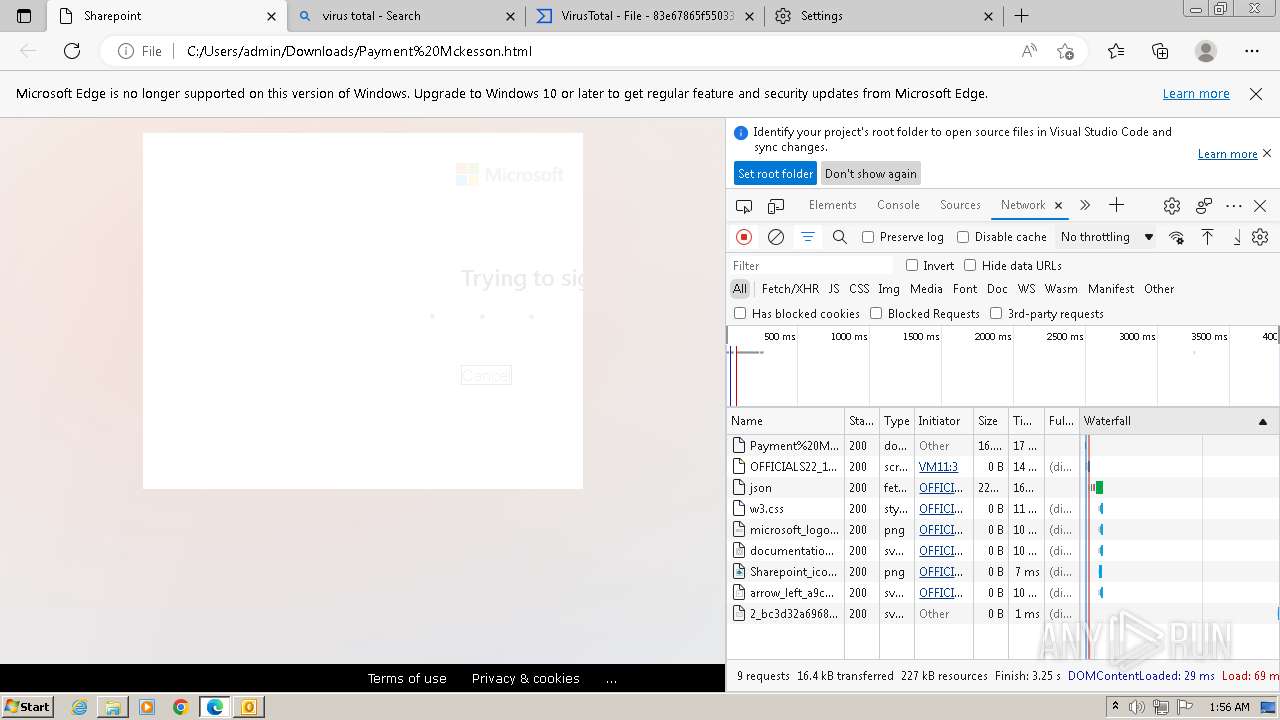Viewport: 1280px width, 720px height.
Task: Expand the page footer ellipsis options
Action: 611,679
